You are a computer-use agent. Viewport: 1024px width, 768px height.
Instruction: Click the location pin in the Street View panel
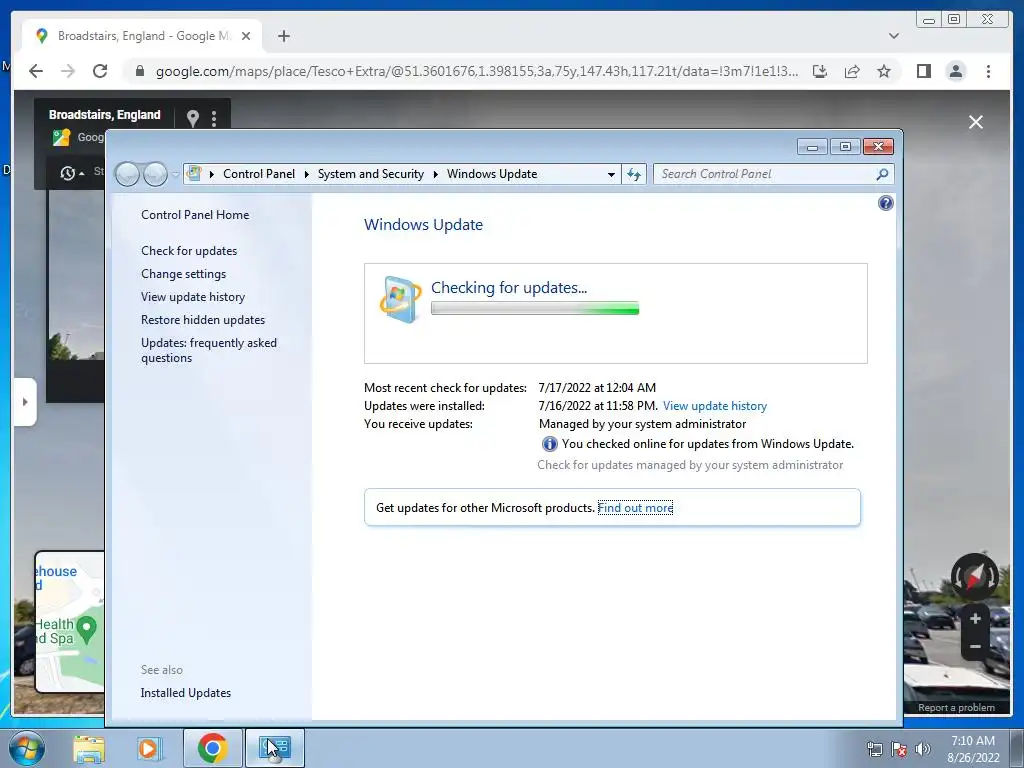click(x=193, y=118)
